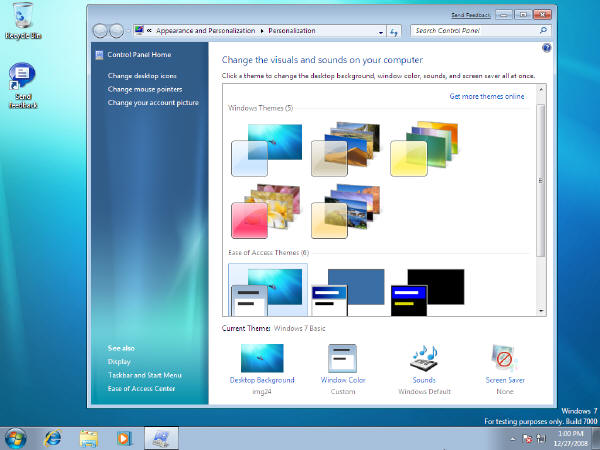The height and width of the screenshot is (450, 600).
Task: Click the Back navigation button
Action: pyautogui.click(x=100, y=31)
